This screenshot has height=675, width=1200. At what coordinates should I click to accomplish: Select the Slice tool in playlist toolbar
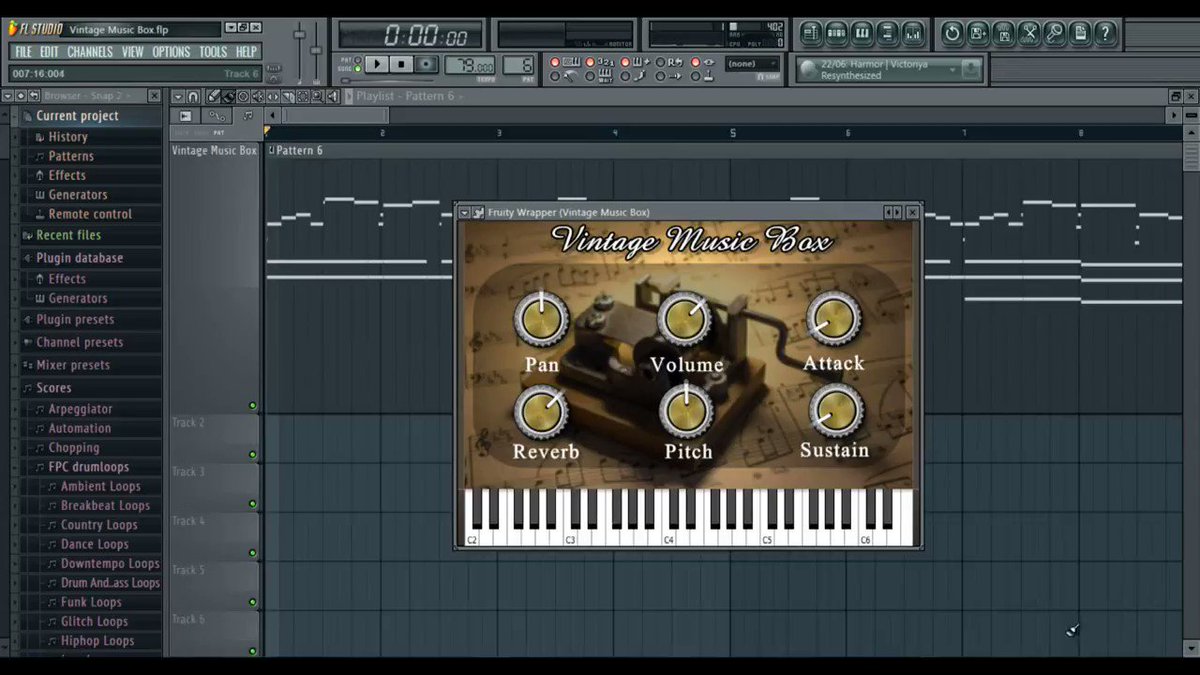tap(288, 97)
